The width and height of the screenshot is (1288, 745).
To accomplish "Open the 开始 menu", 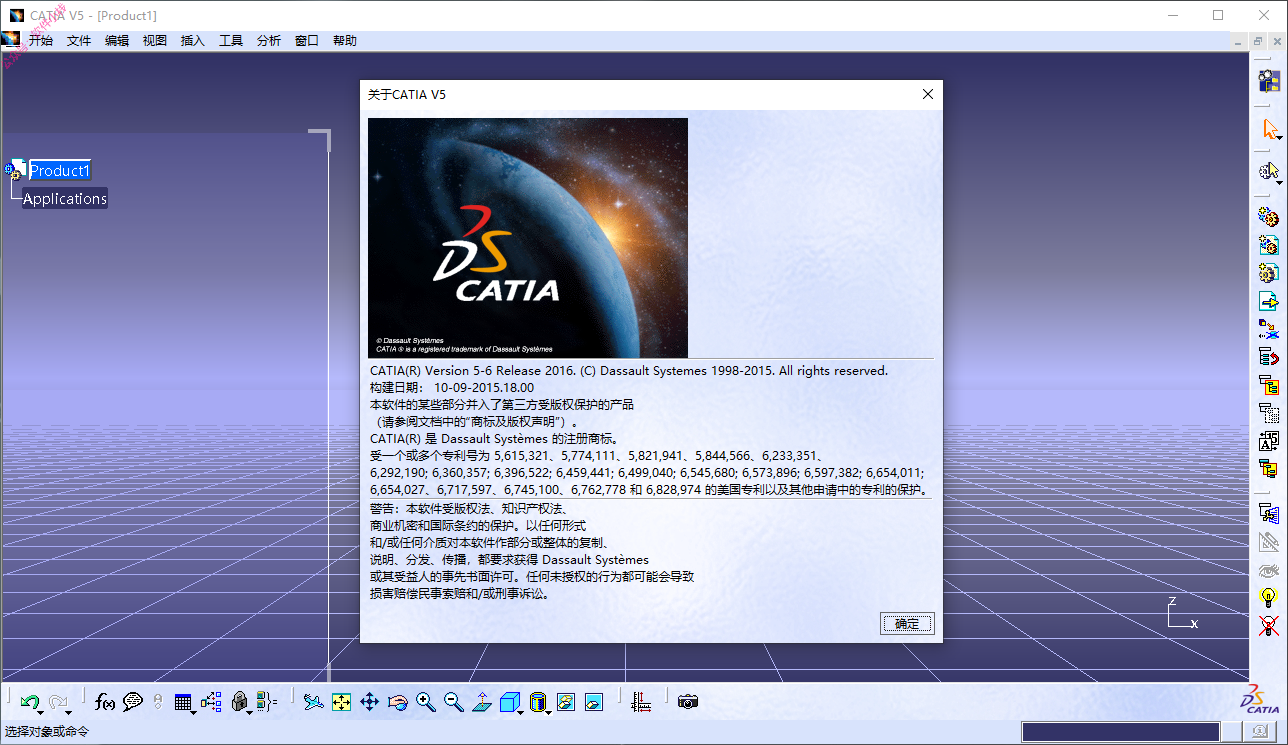I will point(41,41).
